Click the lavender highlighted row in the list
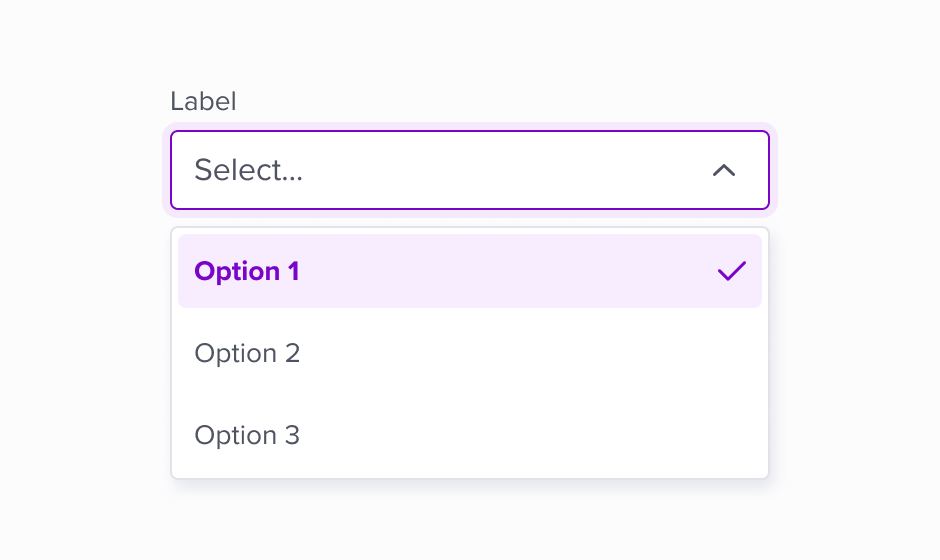 point(470,271)
